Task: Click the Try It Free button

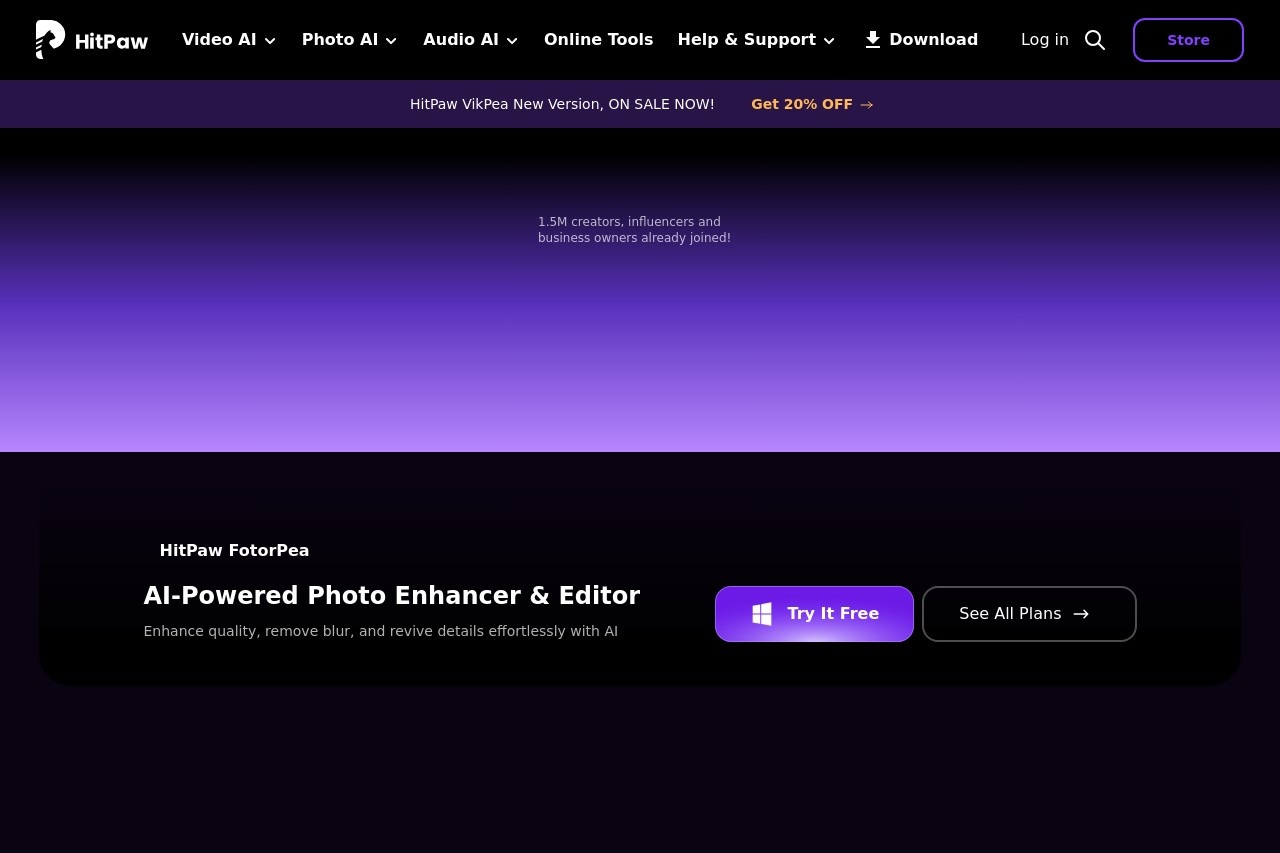Action: coord(814,614)
